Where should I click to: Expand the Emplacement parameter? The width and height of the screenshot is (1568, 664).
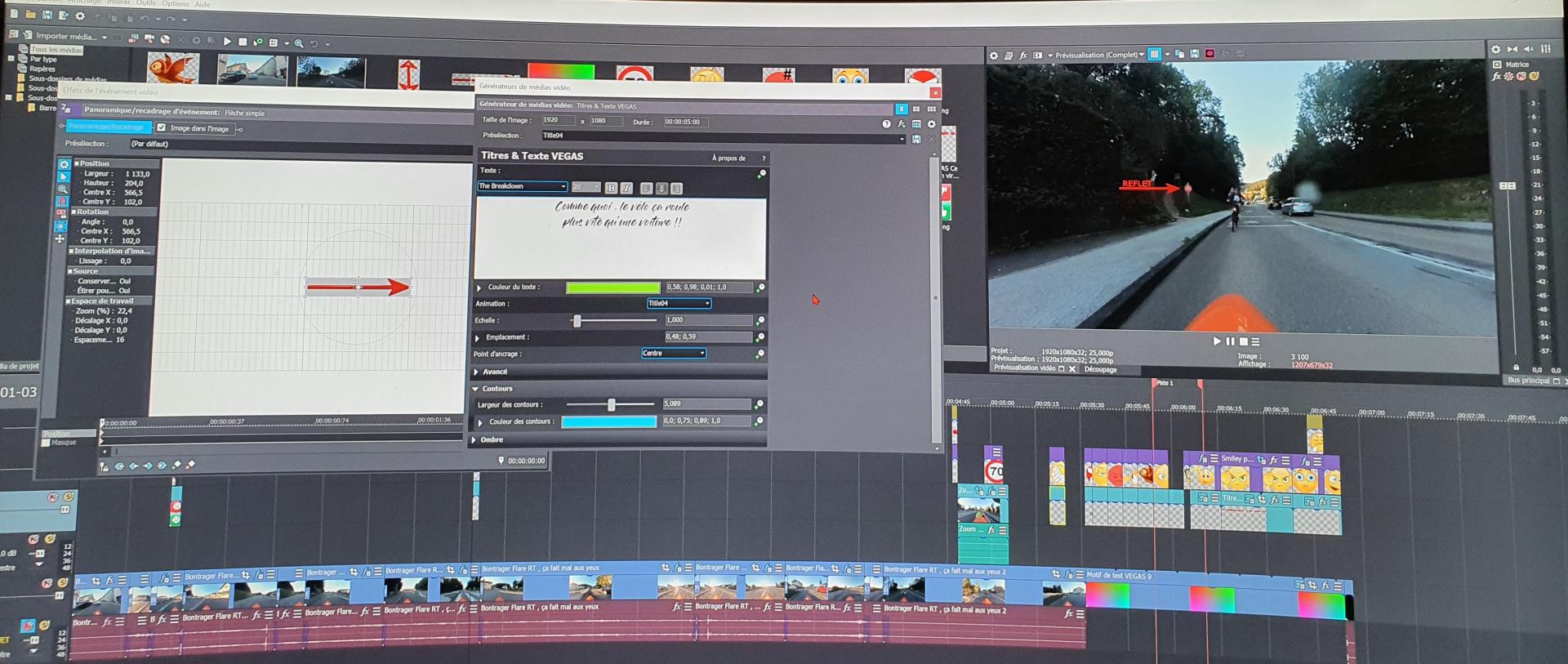[x=478, y=337]
